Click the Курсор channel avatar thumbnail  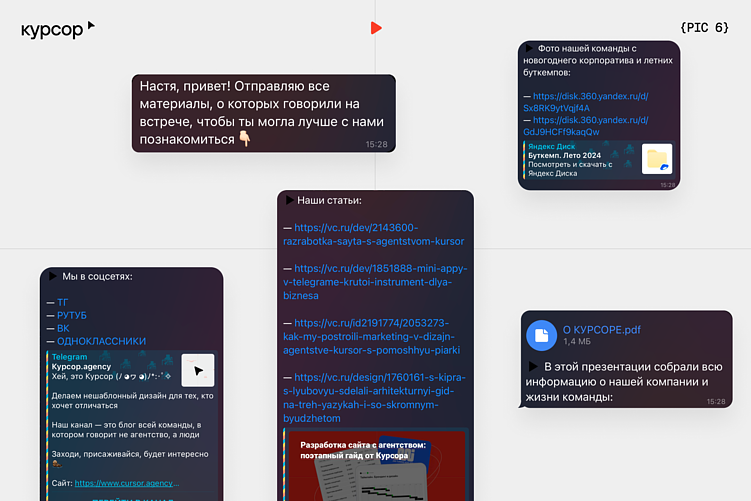click(198, 370)
